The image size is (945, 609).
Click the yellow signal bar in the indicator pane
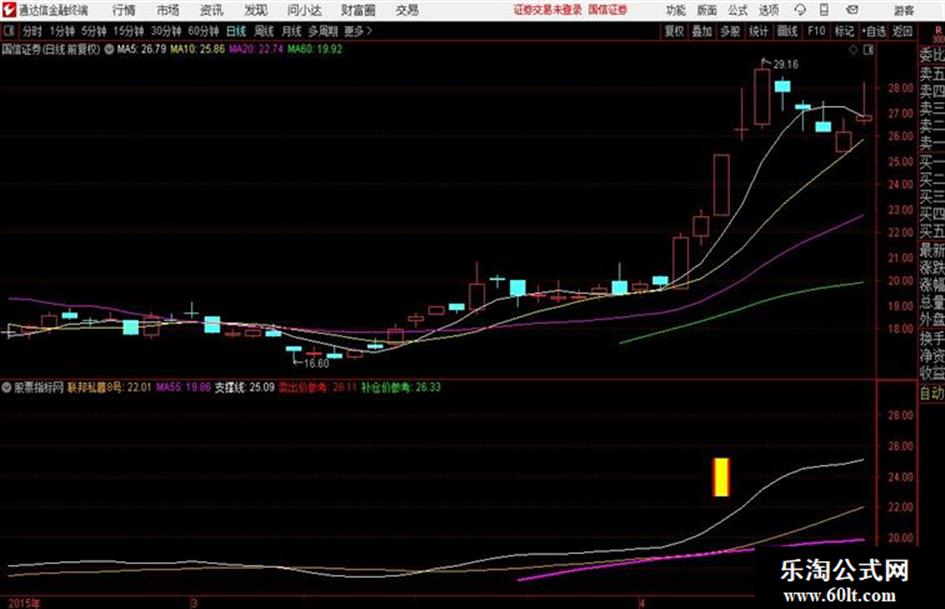721,477
